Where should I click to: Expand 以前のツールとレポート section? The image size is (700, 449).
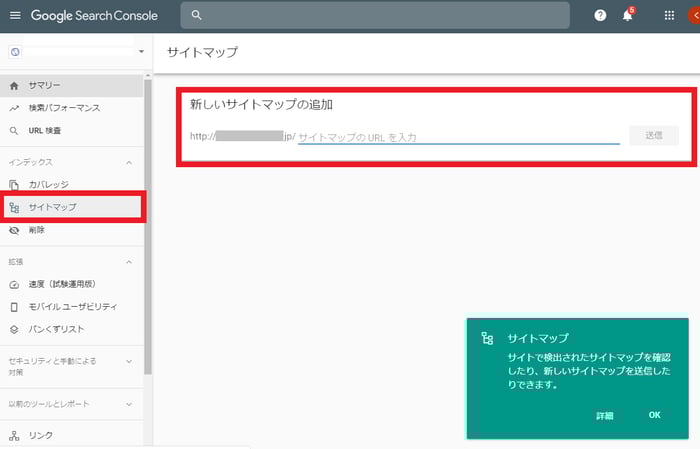point(129,404)
